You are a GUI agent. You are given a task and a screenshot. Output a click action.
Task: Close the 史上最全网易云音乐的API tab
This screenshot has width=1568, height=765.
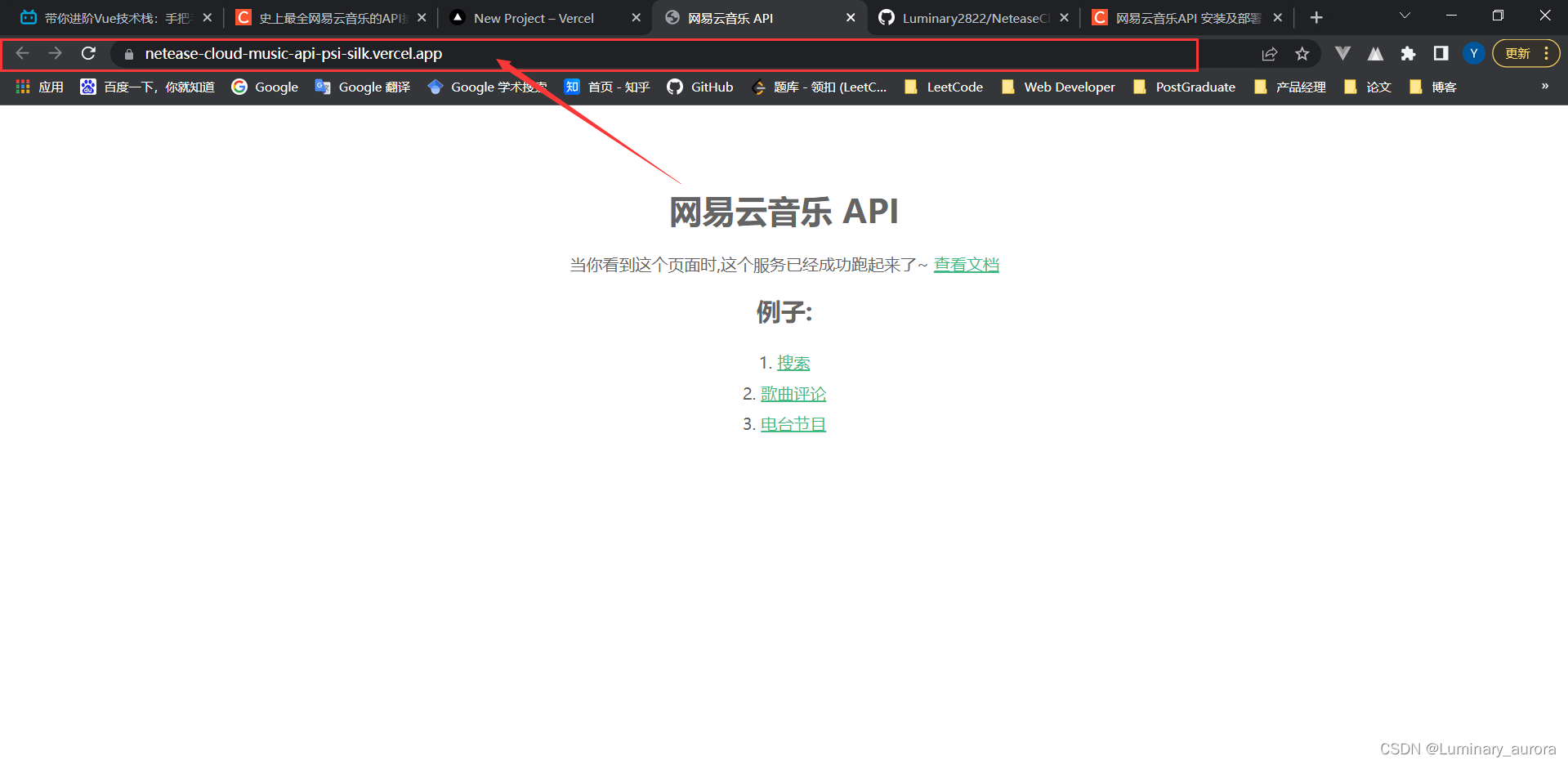pos(422,17)
